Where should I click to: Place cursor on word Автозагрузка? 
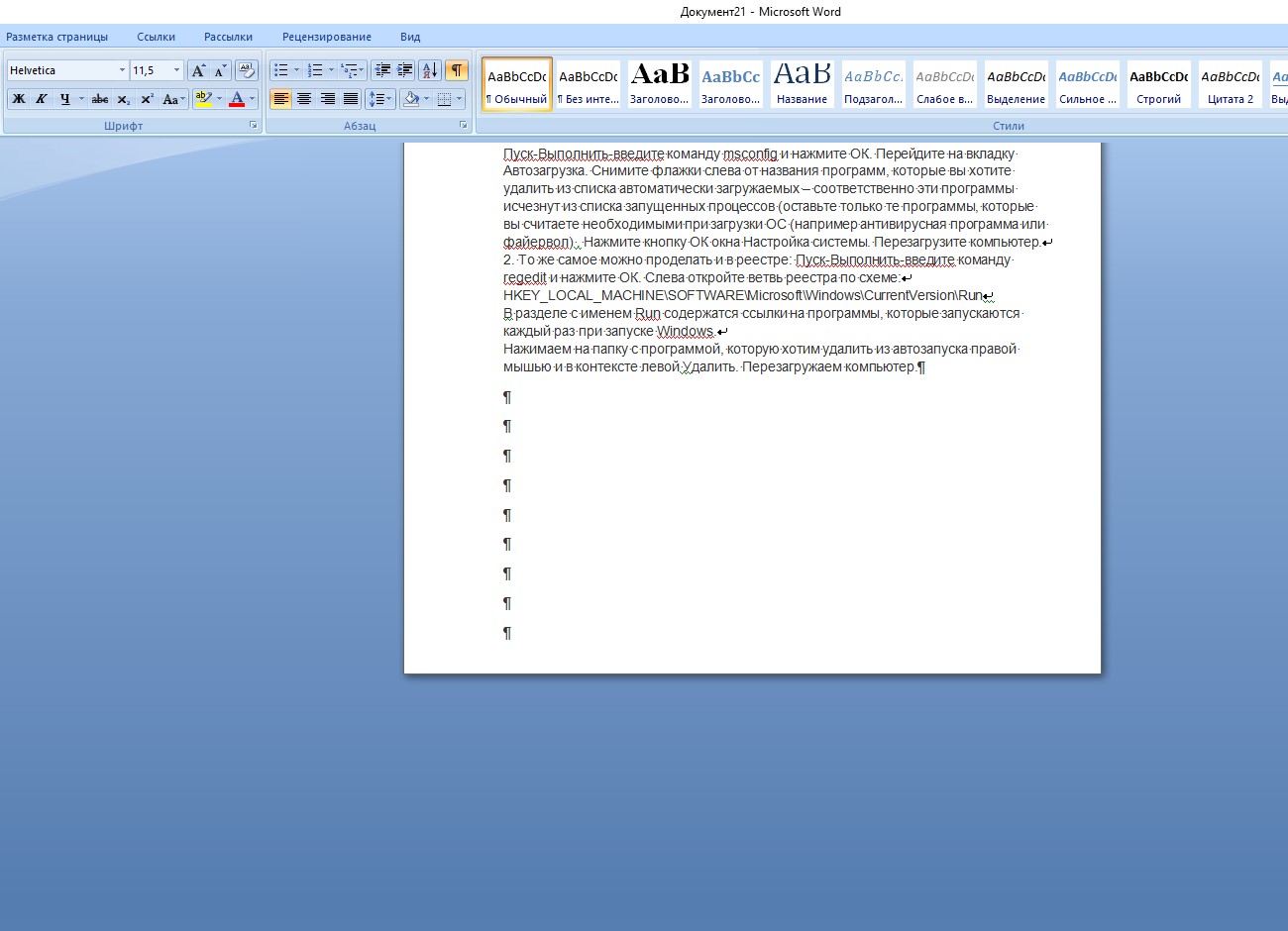544,171
